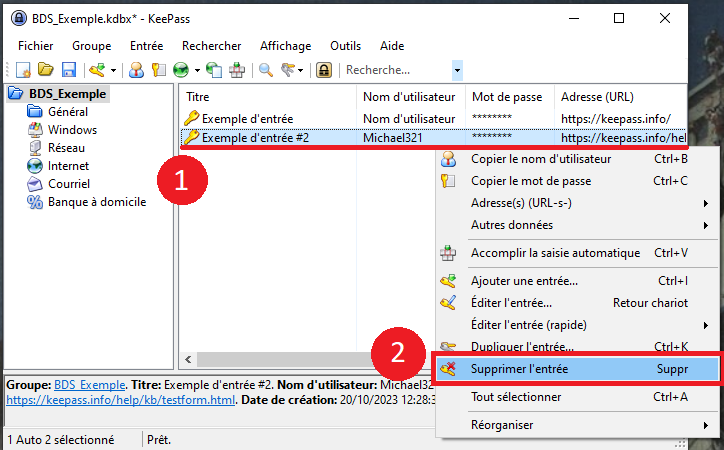Screen dimensions: 724x450
Task: Select the Exemple d'entrée #2 row
Action: 433,138
